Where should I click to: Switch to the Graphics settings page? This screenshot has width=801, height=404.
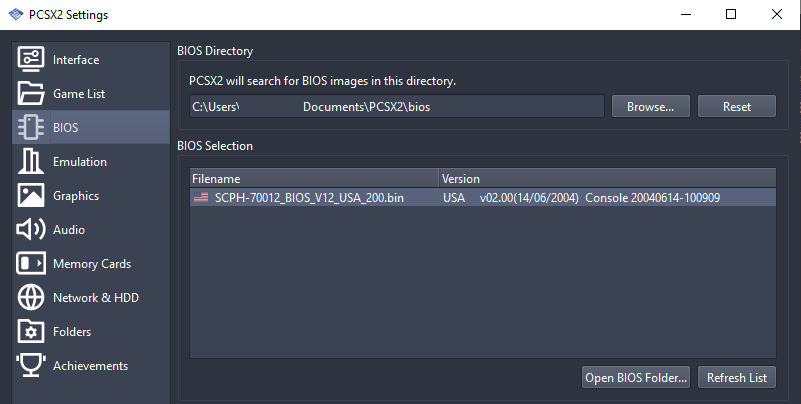pos(76,196)
